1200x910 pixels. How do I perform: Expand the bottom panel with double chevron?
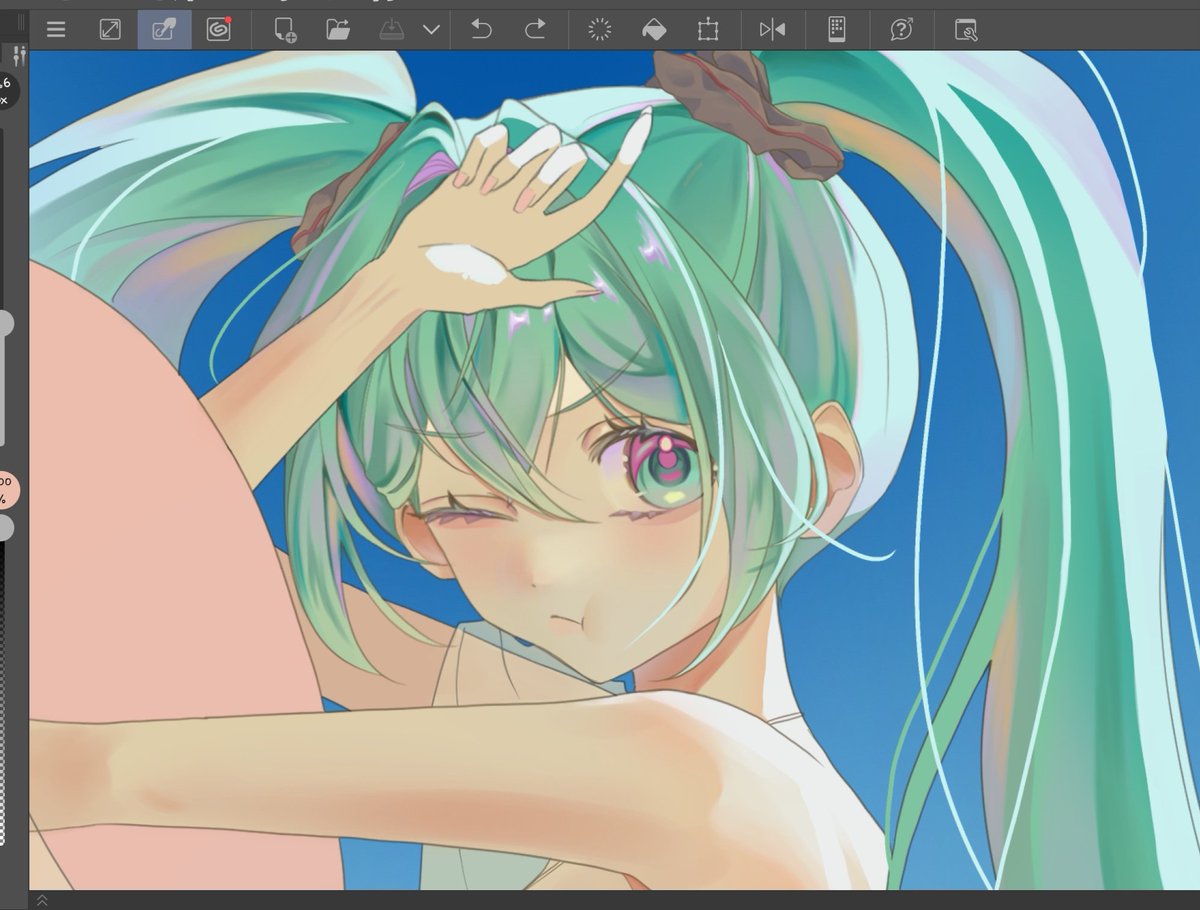click(x=42, y=900)
